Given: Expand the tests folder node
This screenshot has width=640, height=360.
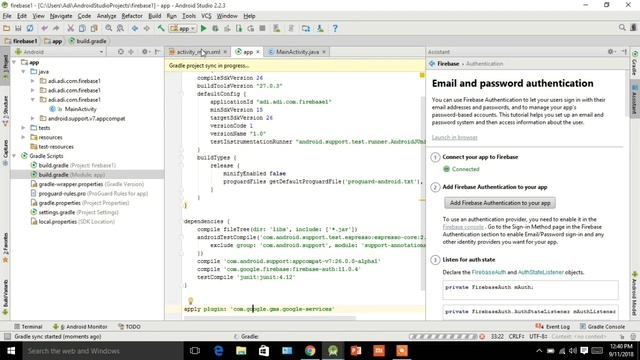Looking at the screenshot, I should [24, 128].
